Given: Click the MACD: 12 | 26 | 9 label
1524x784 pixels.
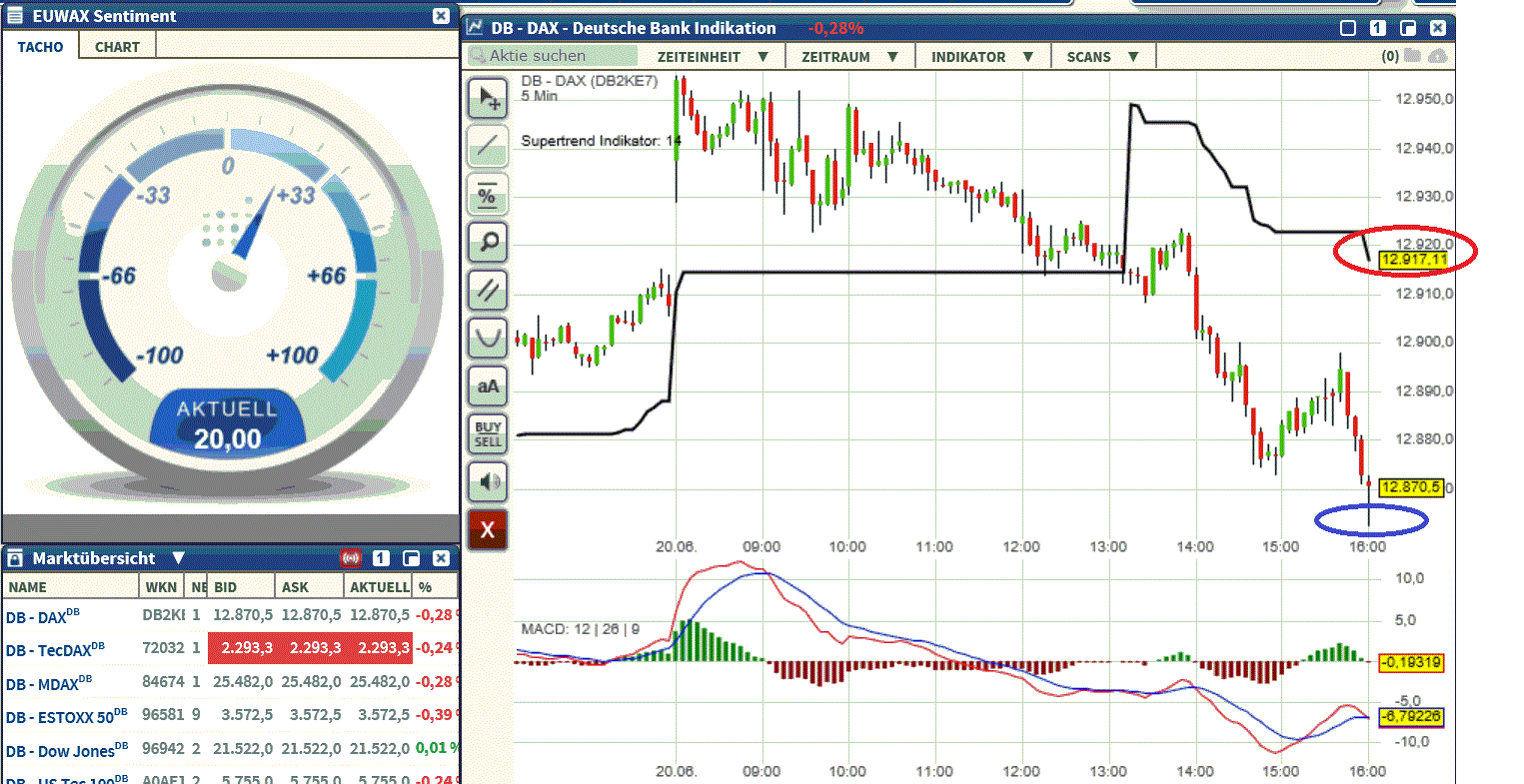Looking at the screenshot, I should coord(580,629).
